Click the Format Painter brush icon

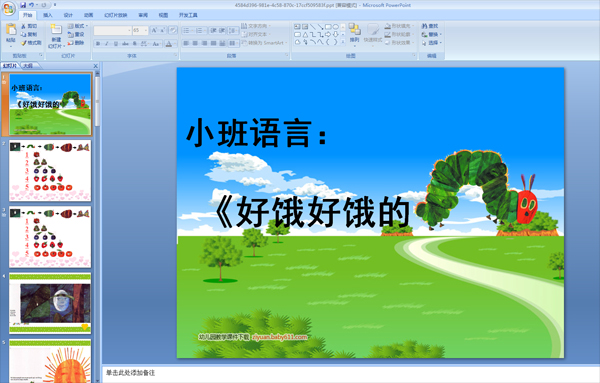(x=23, y=43)
